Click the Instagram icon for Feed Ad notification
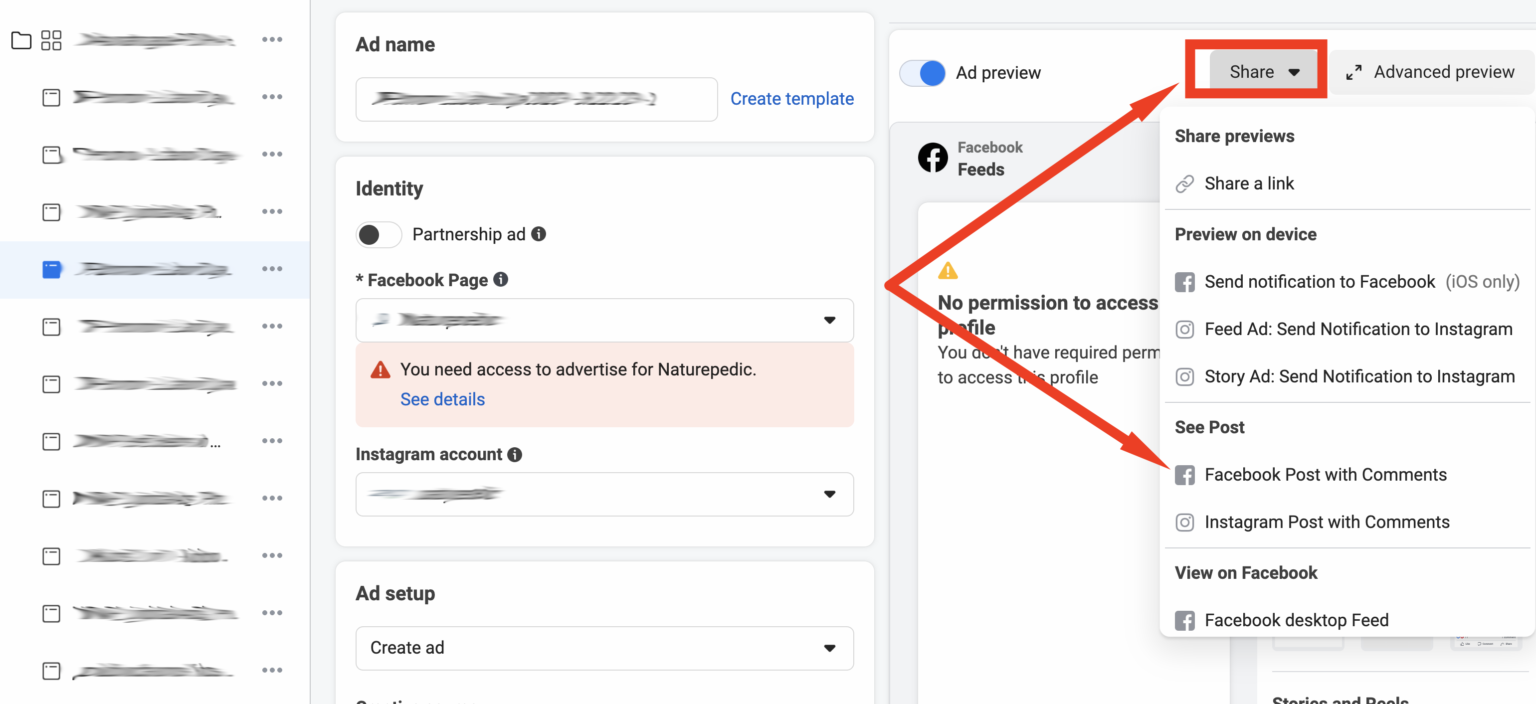The height and width of the screenshot is (704, 1536). (1185, 329)
